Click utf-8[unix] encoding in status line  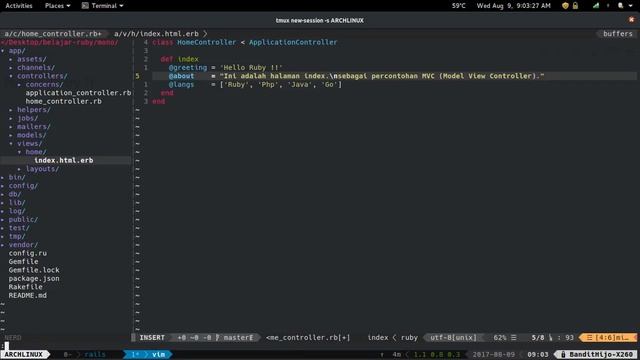[x=453, y=338]
